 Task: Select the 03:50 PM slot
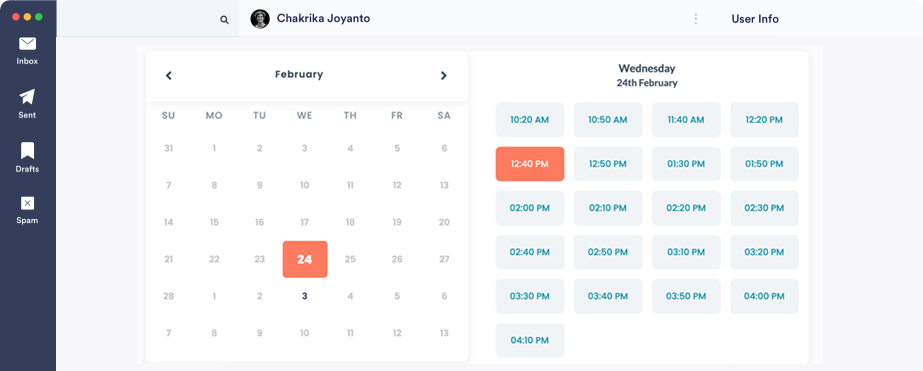(x=686, y=296)
